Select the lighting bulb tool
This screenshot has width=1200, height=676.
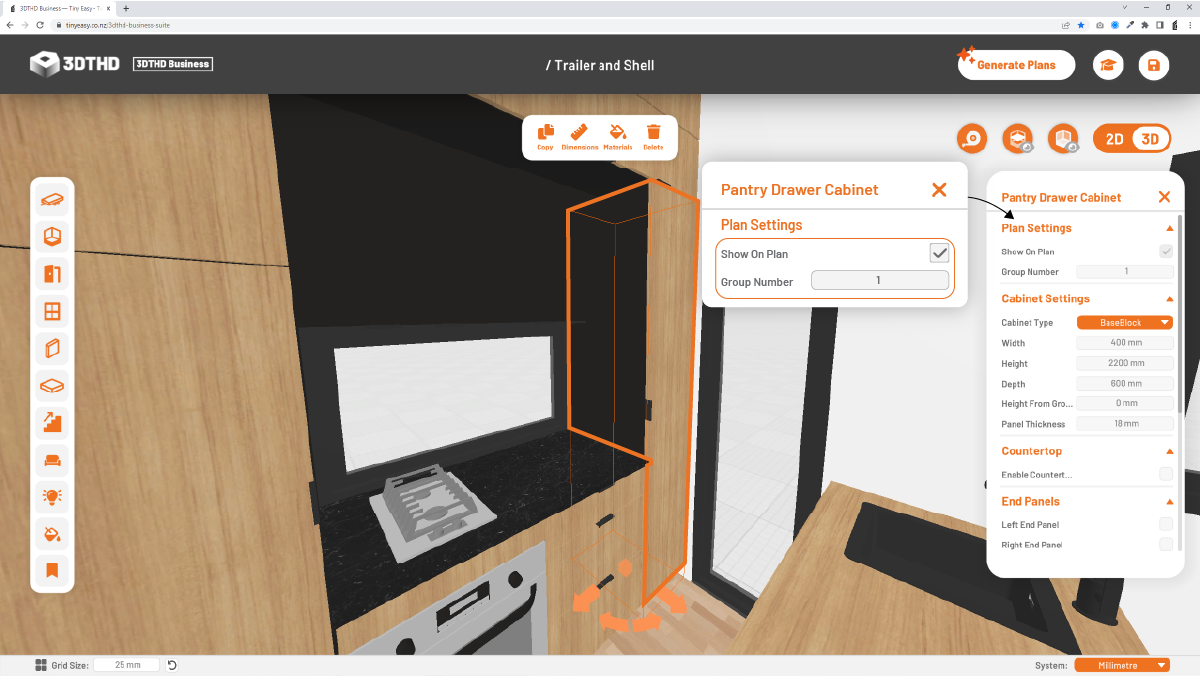(53, 497)
